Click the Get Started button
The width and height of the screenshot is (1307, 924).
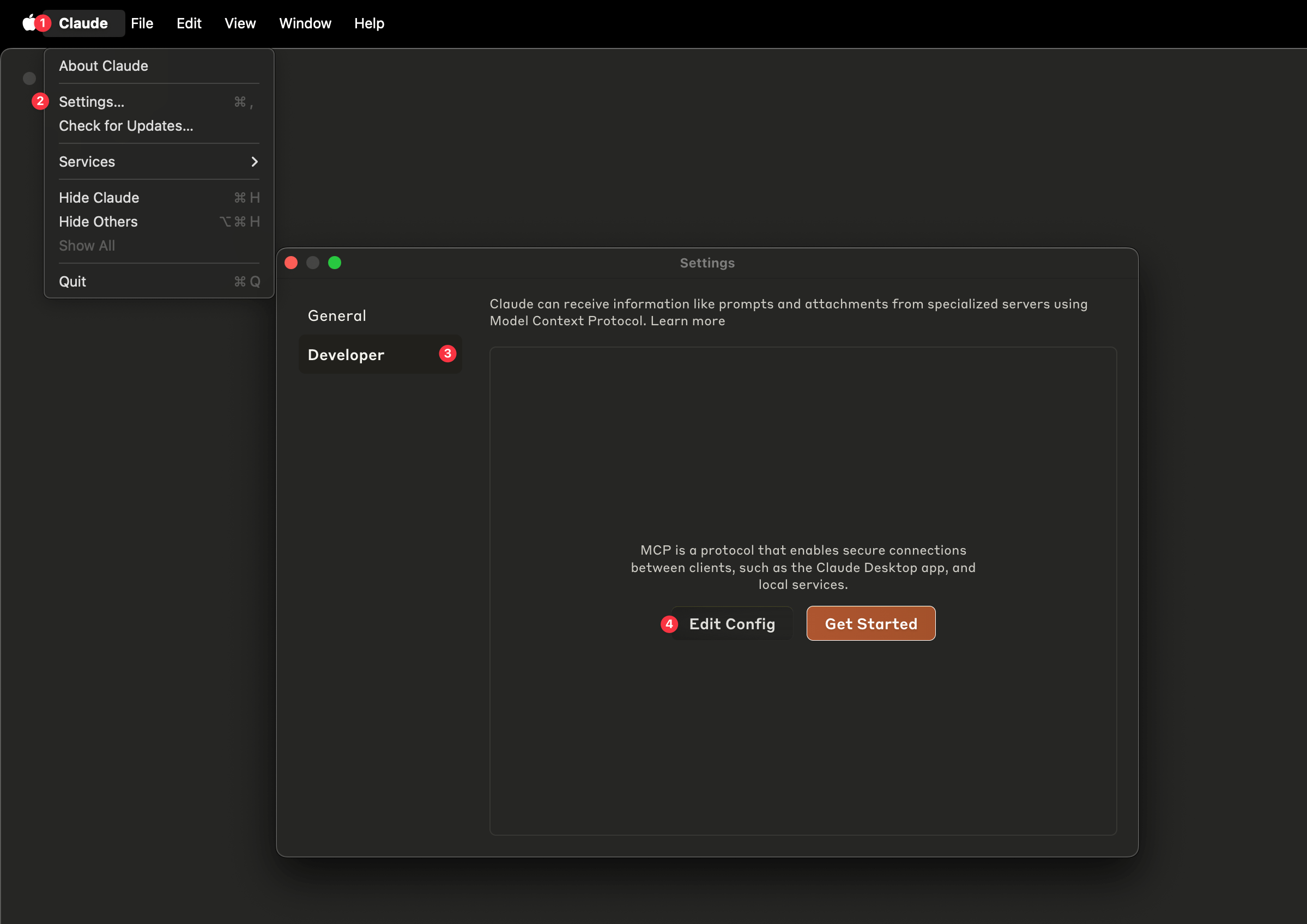(870, 624)
